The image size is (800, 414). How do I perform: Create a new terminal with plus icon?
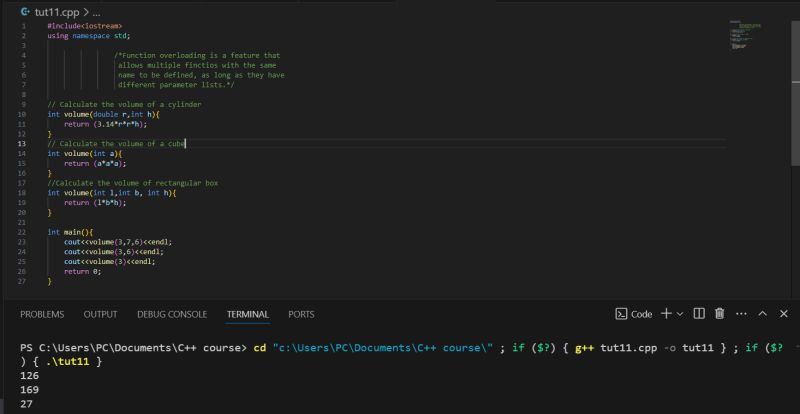click(666, 314)
